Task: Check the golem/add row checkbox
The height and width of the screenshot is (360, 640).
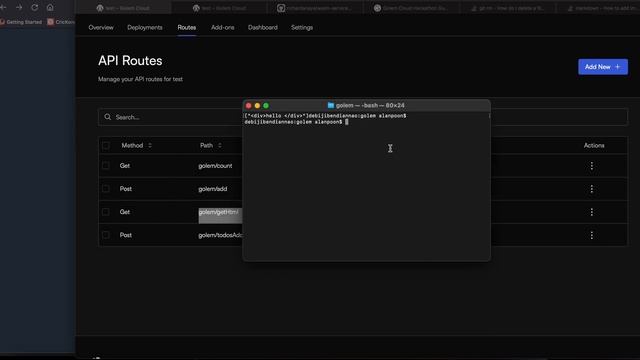Action: (x=106, y=189)
